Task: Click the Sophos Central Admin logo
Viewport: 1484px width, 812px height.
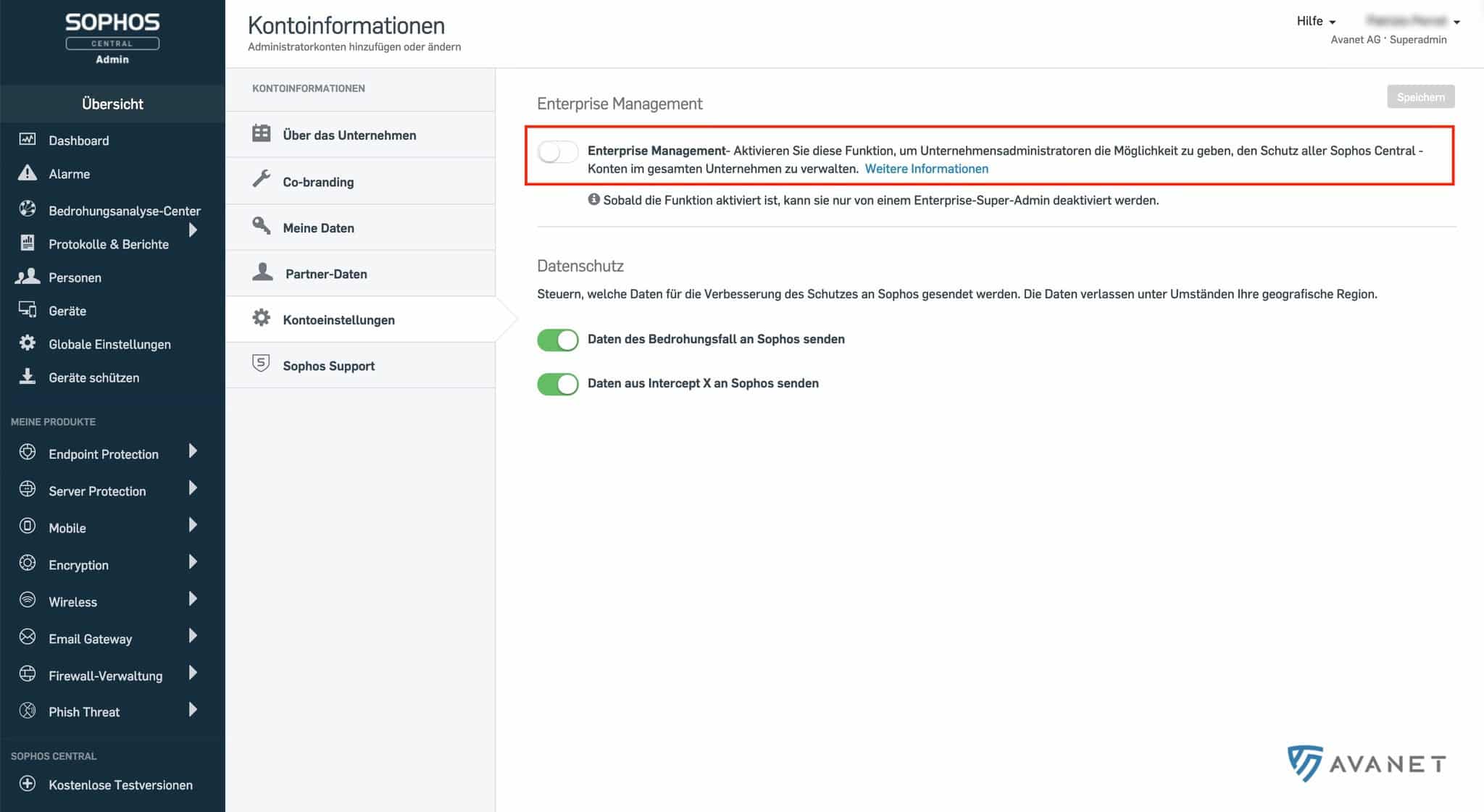Action: click(x=112, y=39)
